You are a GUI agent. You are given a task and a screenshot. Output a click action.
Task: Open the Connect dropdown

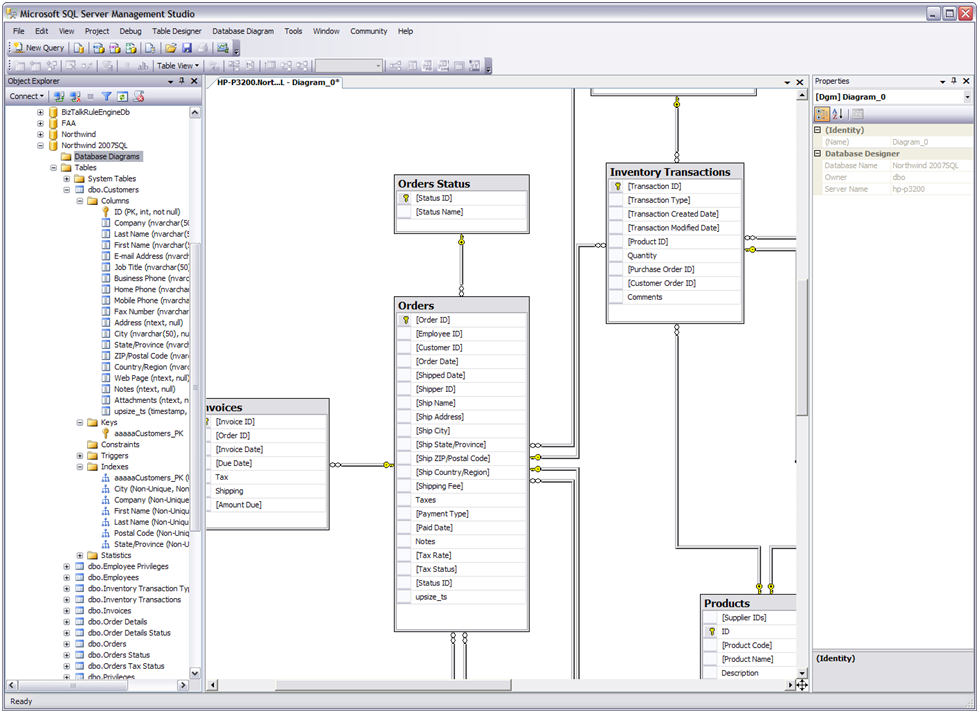(x=27, y=96)
